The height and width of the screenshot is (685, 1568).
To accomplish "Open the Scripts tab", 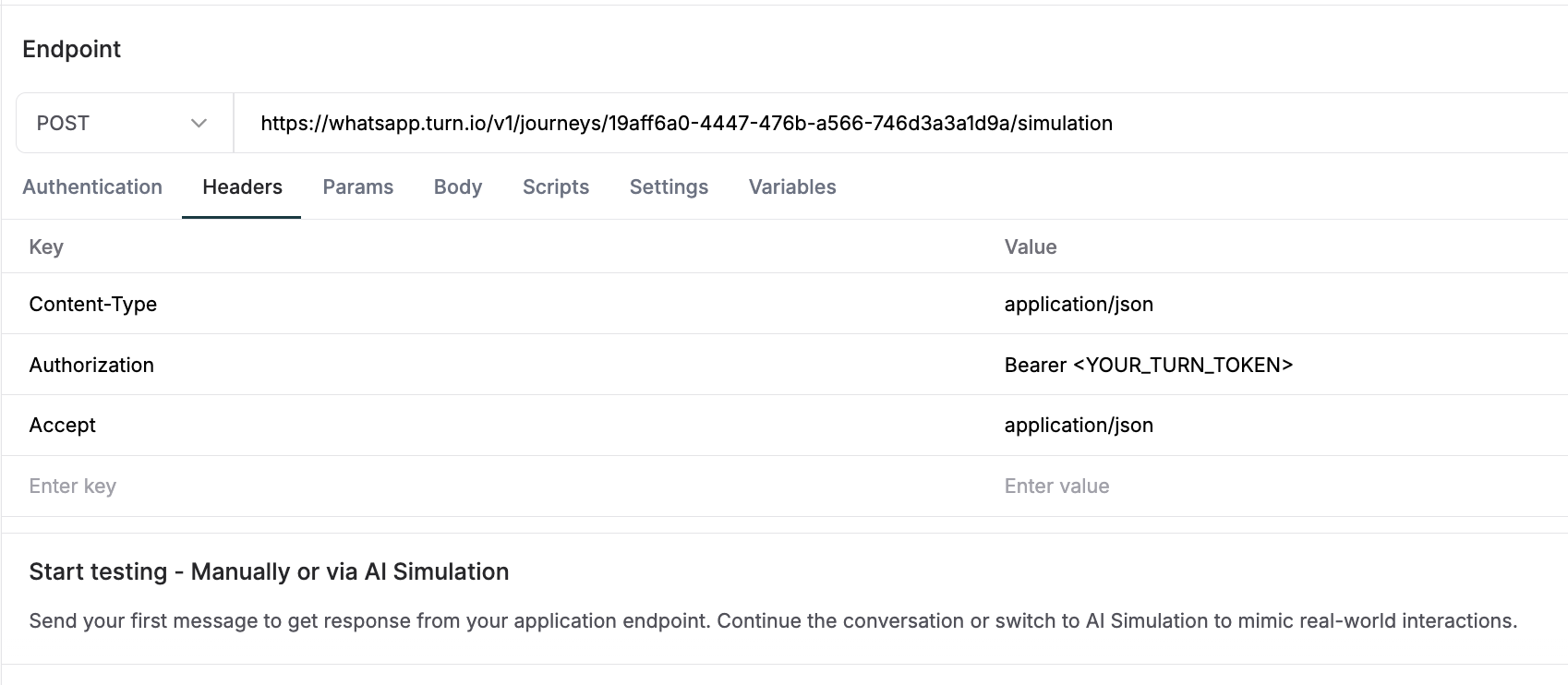I will tap(556, 186).
